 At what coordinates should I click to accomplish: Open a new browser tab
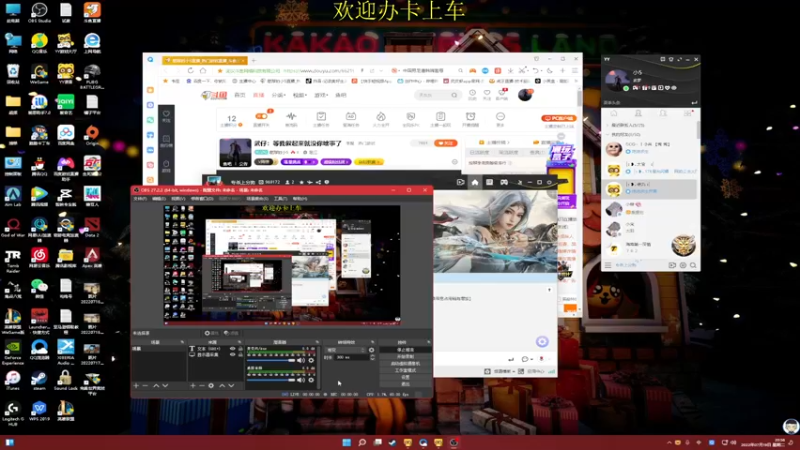[x=254, y=60]
